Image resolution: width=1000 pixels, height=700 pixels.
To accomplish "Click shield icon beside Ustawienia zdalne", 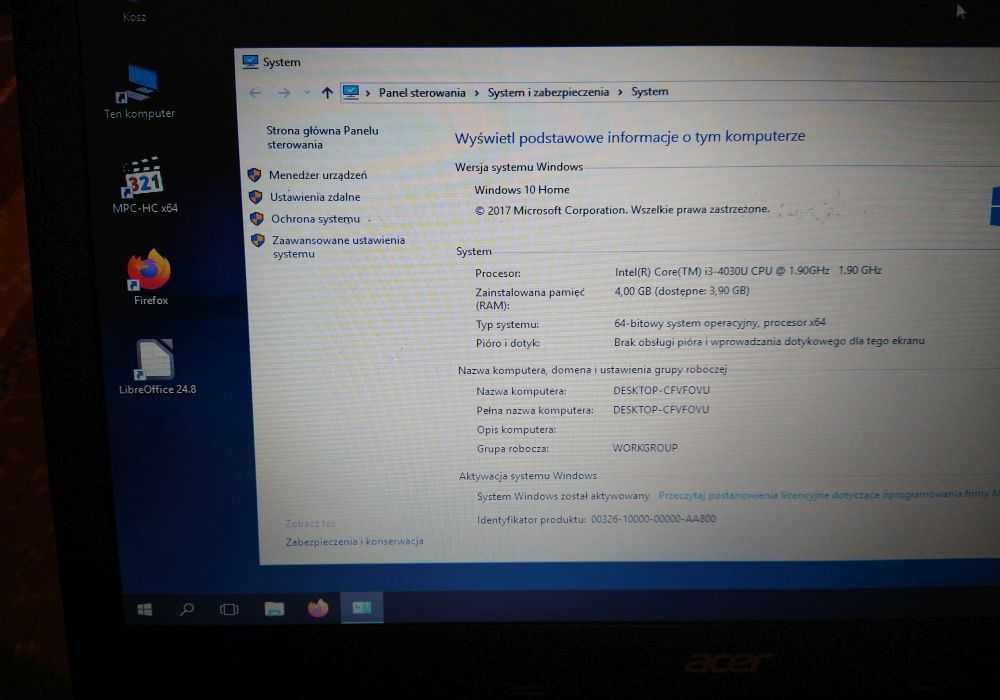I will (x=256, y=197).
